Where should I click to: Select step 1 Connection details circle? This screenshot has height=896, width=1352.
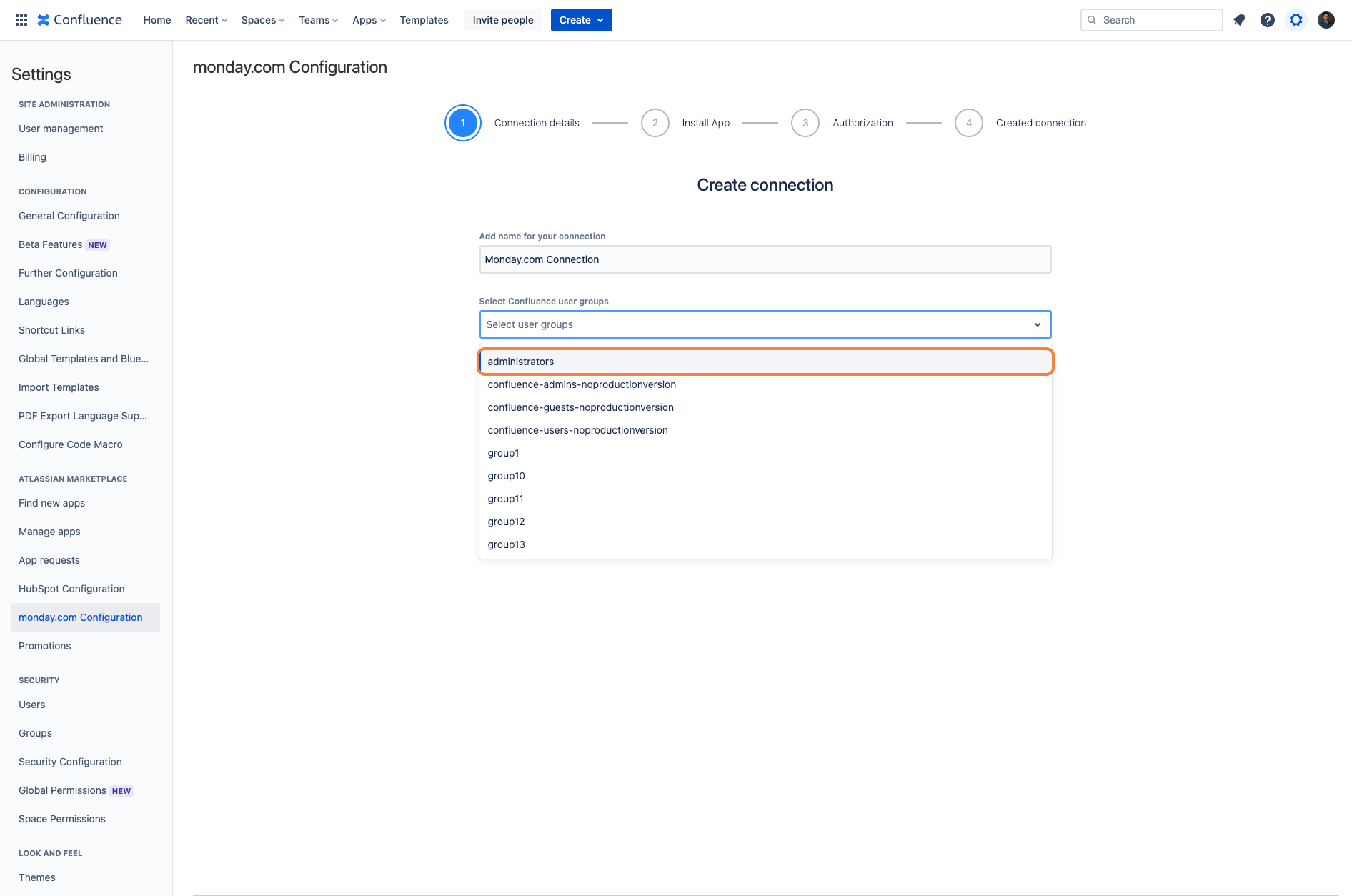pyautogui.click(x=463, y=123)
